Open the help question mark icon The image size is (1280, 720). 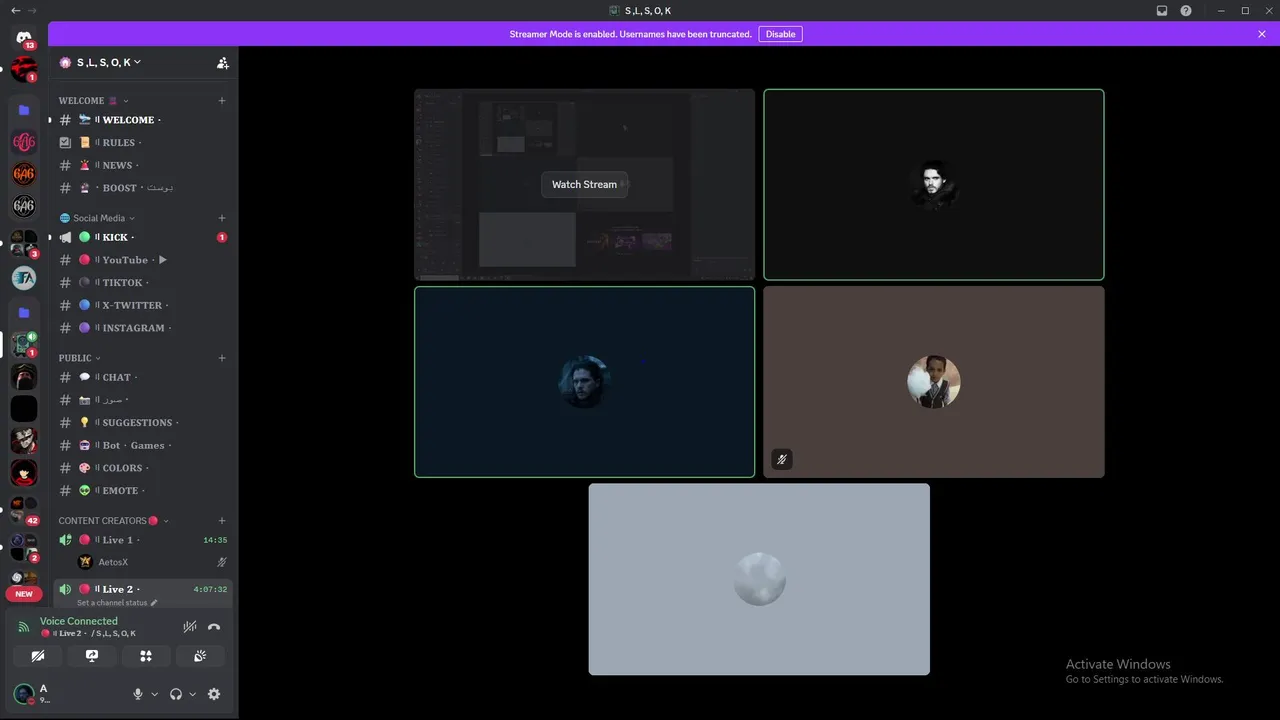pos(1186,10)
